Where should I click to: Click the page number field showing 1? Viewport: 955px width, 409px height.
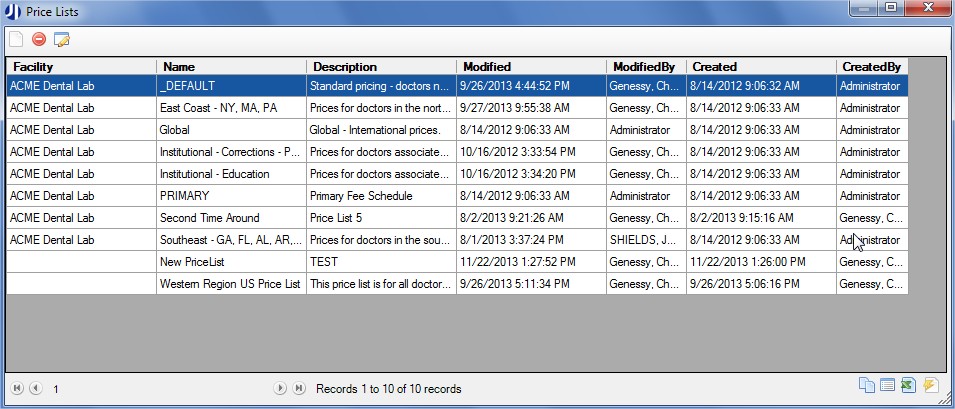coord(57,388)
